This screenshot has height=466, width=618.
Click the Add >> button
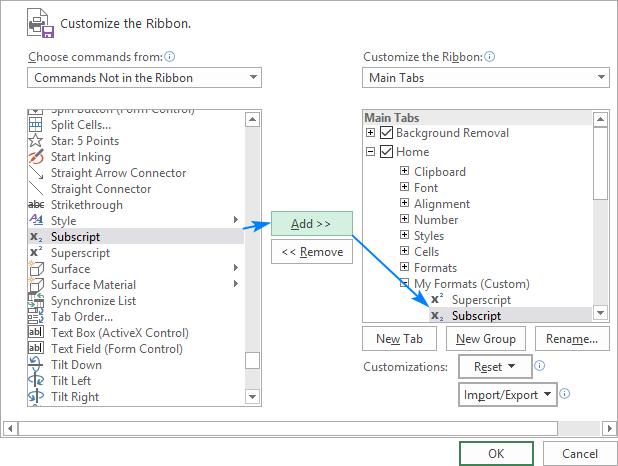pyautogui.click(x=311, y=223)
